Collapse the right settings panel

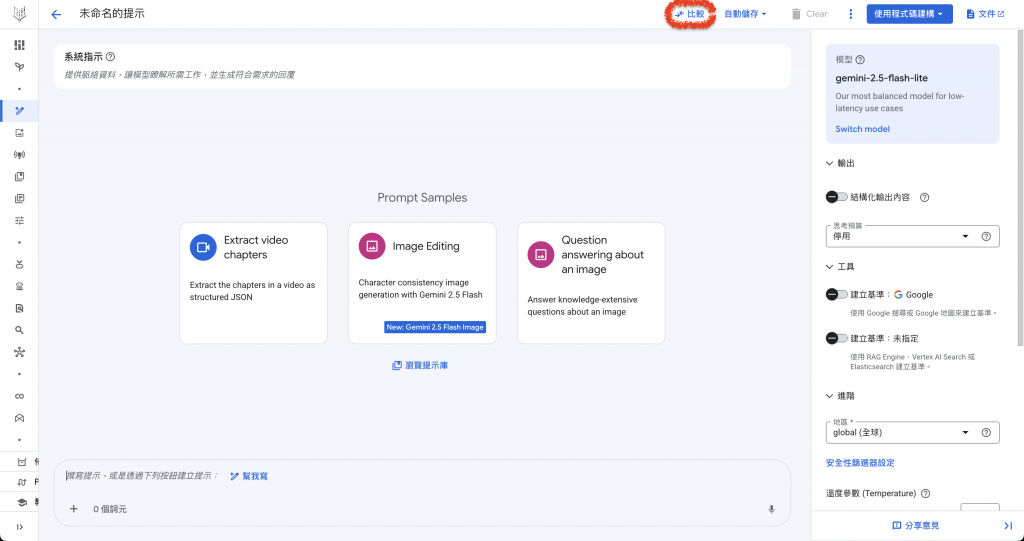1007,525
